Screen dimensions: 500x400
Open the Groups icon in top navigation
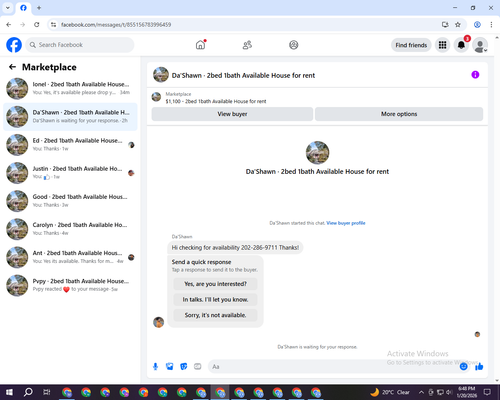coord(293,45)
